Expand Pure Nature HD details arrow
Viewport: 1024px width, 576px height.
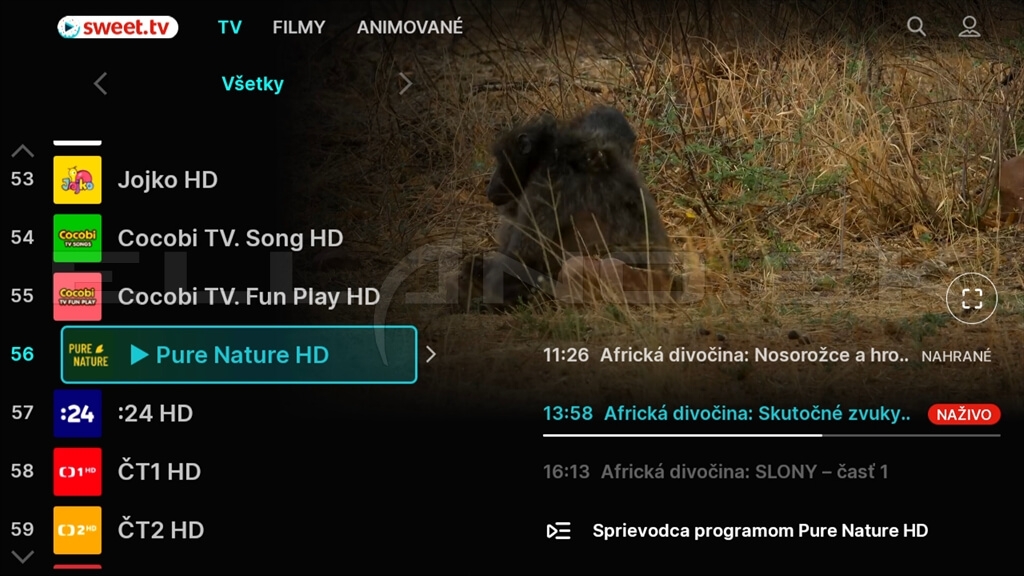click(431, 355)
